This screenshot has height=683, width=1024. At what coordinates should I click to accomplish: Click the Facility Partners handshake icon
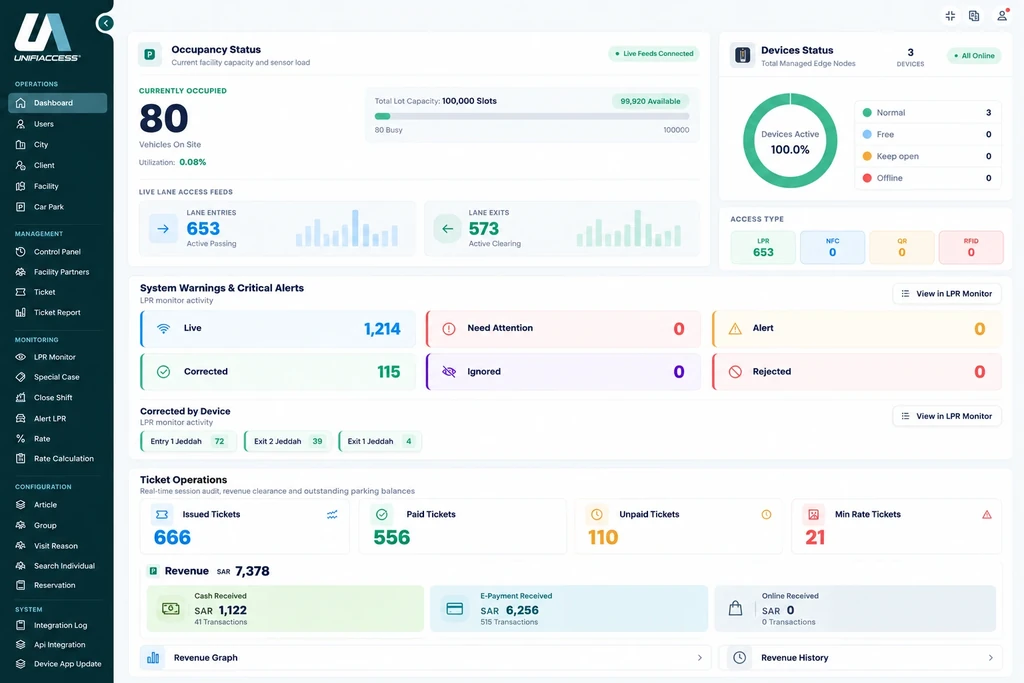(x=20, y=272)
